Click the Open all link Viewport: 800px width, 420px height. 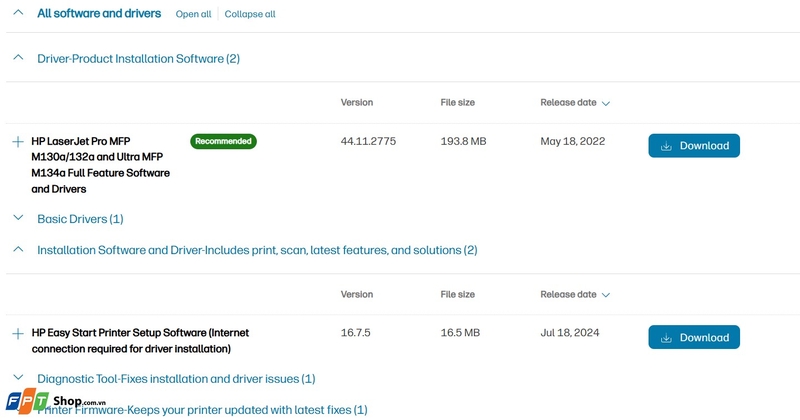click(193, 14)
